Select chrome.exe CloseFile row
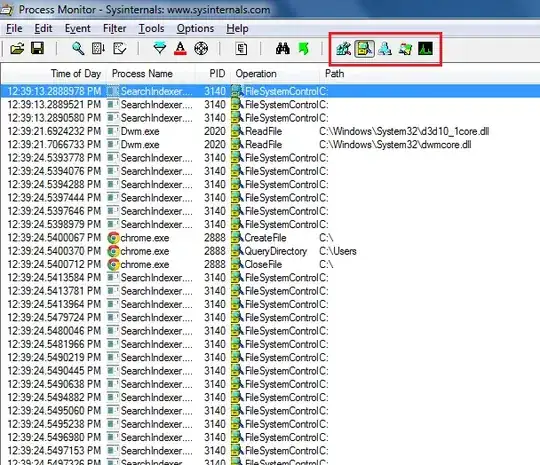Viewport: 540px width, 465px height. pyautogui.click(x=270, y=265)
